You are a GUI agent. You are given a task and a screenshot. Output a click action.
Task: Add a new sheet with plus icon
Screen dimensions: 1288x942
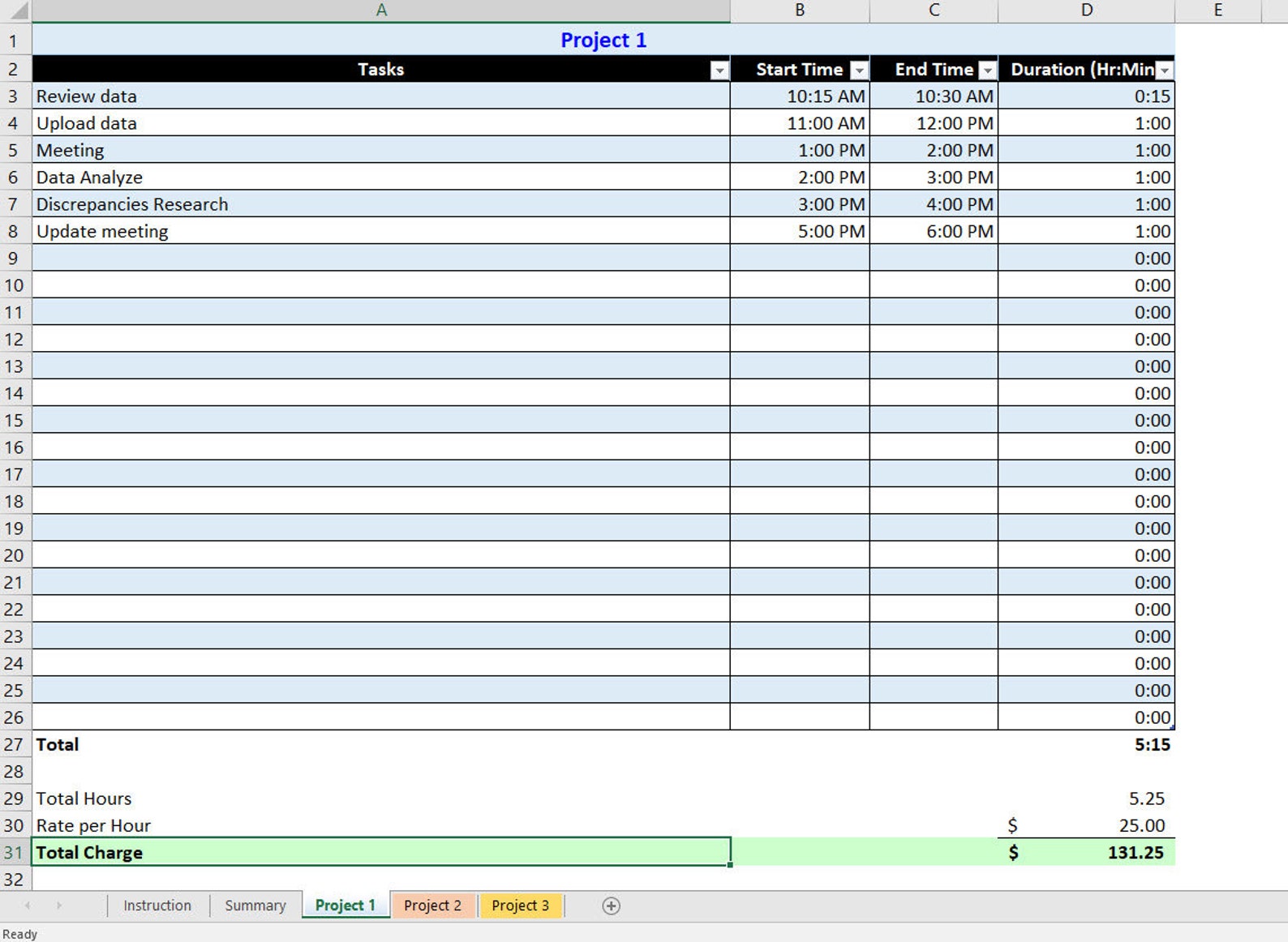click(612, 906)
